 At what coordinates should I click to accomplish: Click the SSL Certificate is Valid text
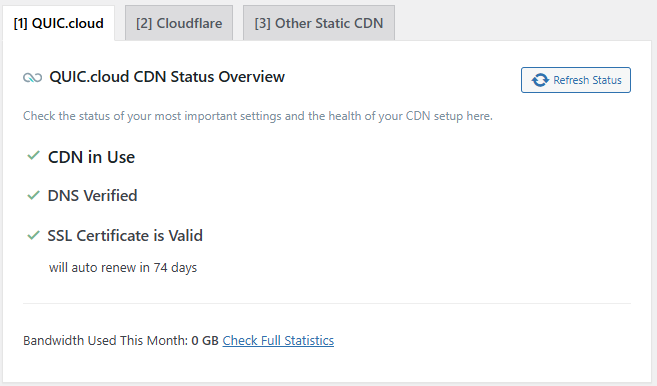125,236
